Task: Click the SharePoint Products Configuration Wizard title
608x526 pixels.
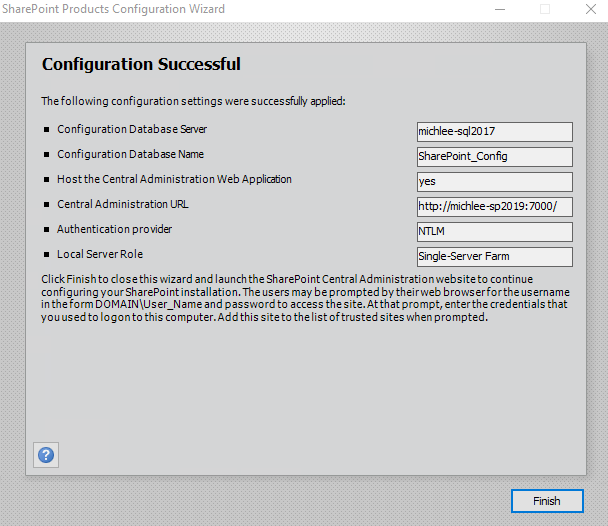Action: [113, 9]
